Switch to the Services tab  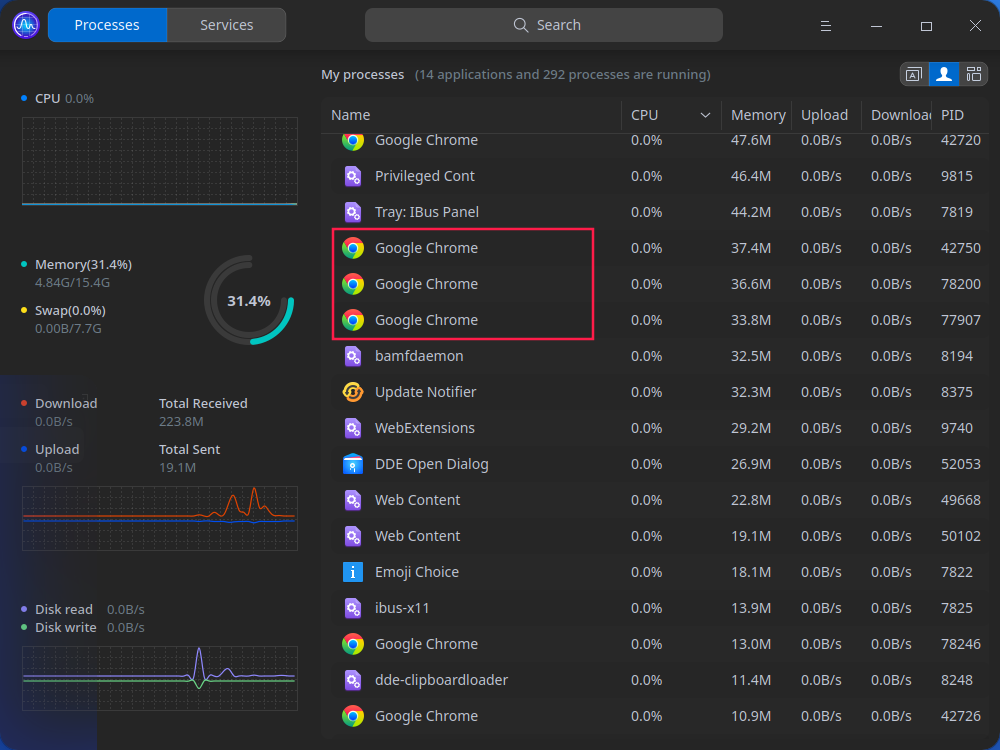tap(226, 25)
